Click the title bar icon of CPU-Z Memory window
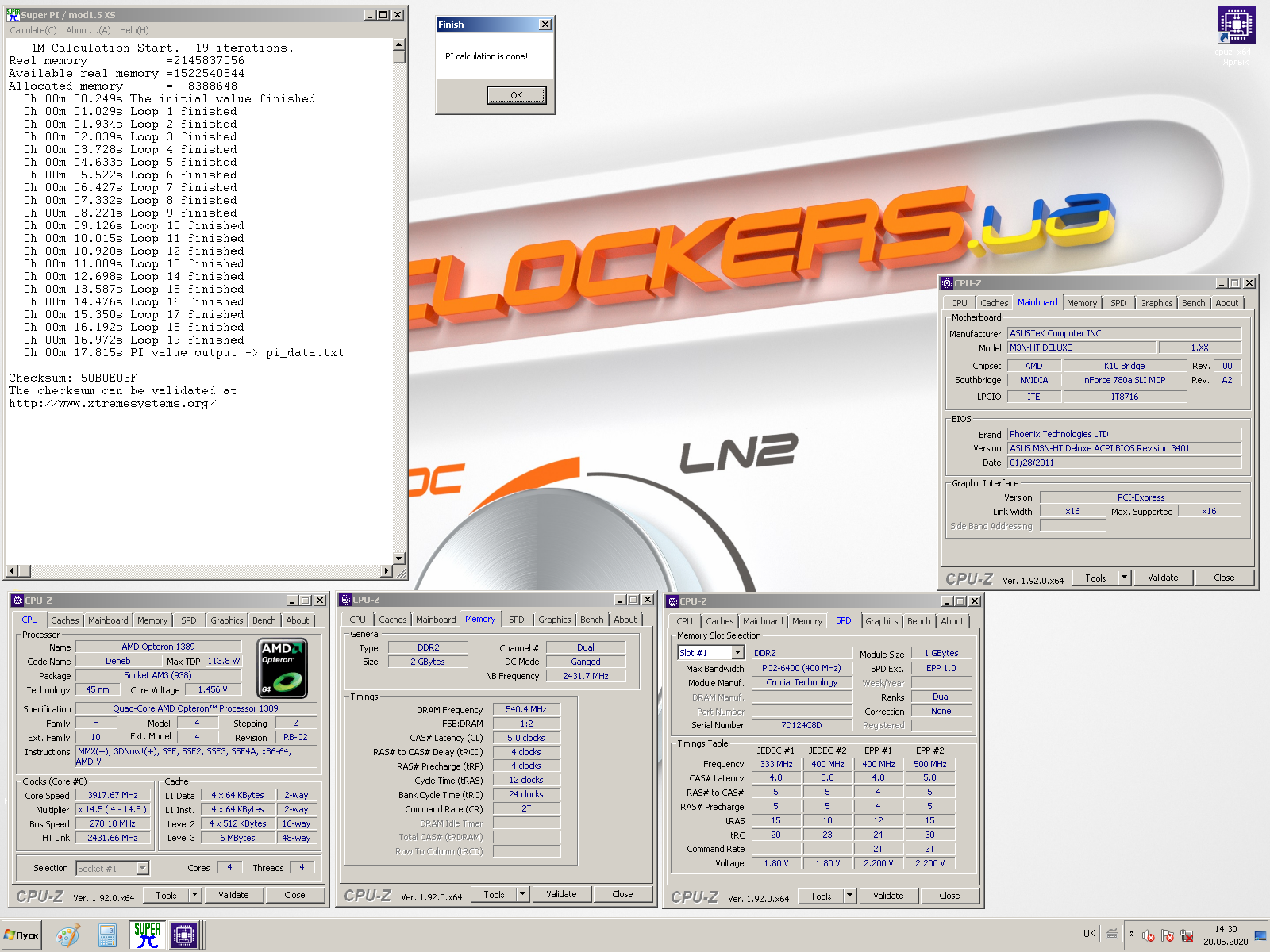Viewport: 1270px width, 952px height. pos(345,600)
